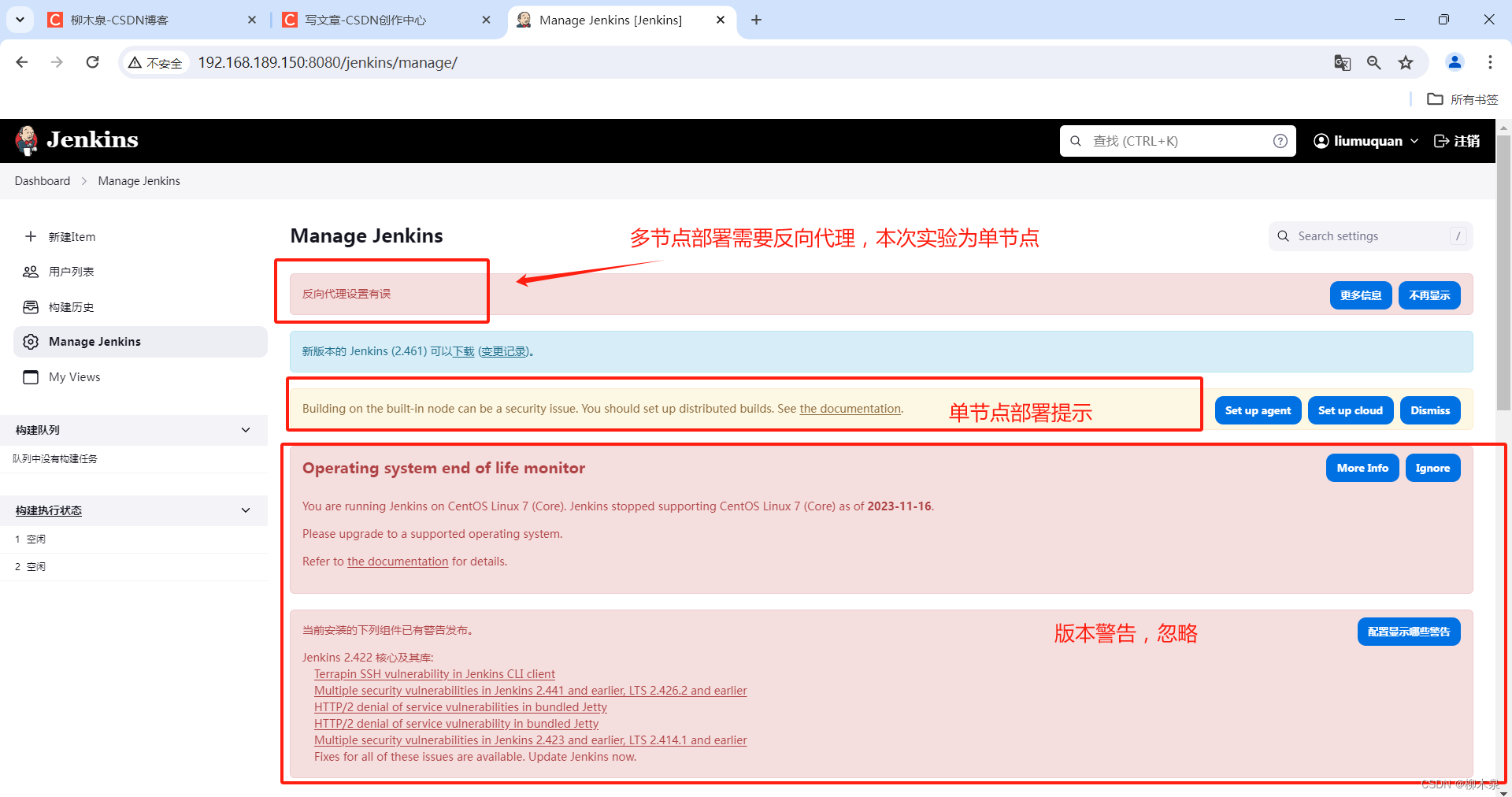Click the search help question mark icon

point(1280,141)
